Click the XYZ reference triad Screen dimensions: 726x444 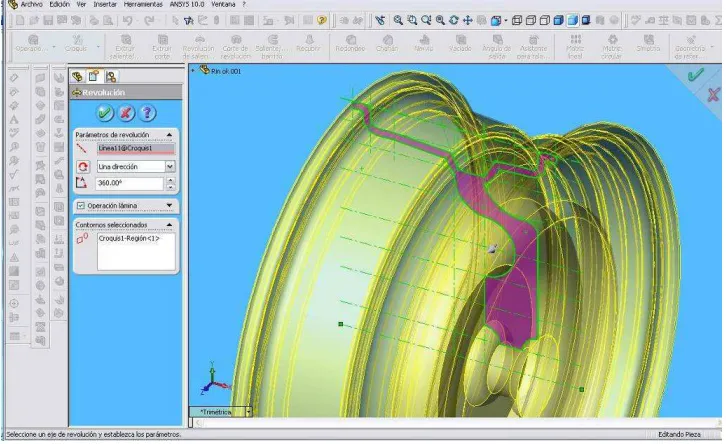pyautogui.click(x=214, y=379)
